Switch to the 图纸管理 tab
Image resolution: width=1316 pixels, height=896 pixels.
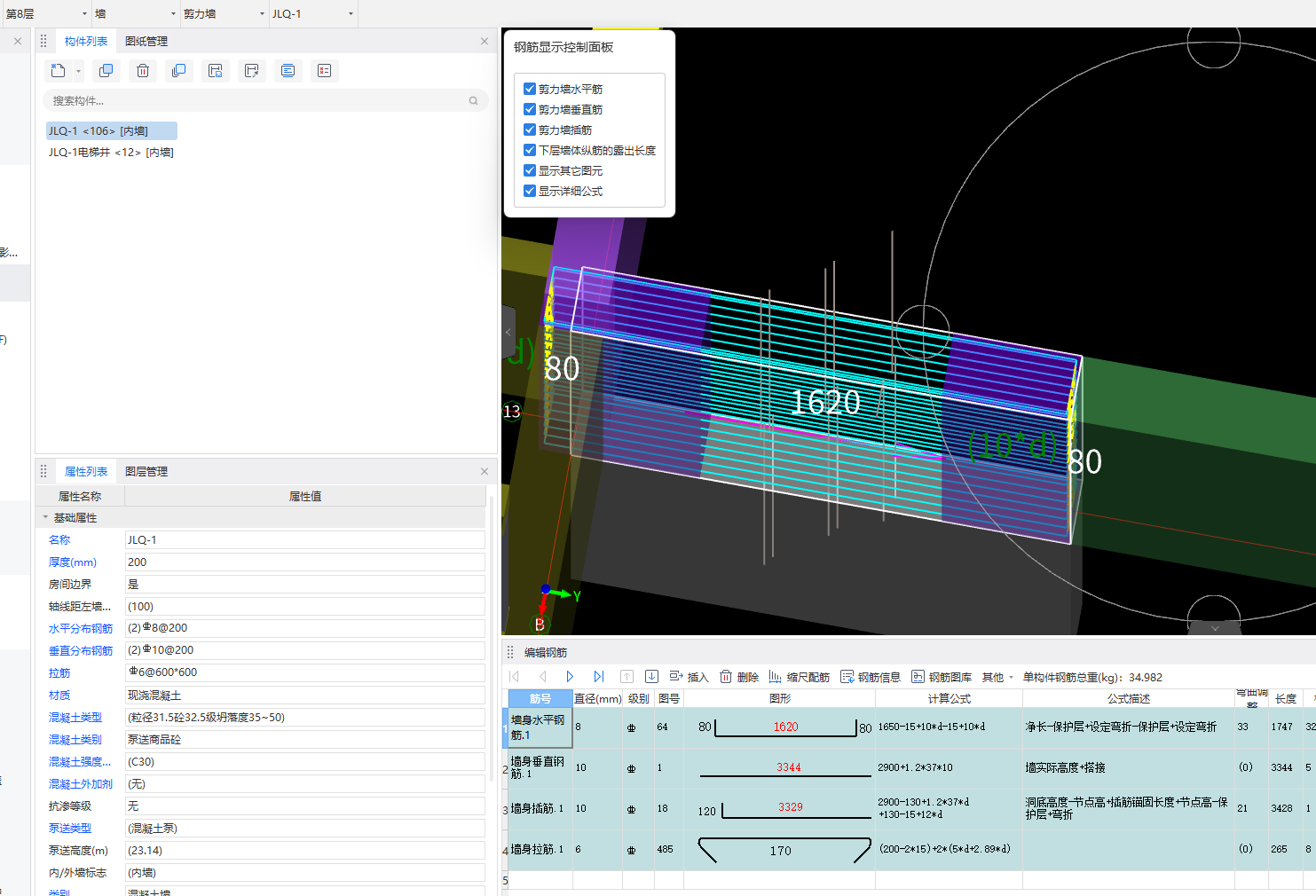(146, 41)
